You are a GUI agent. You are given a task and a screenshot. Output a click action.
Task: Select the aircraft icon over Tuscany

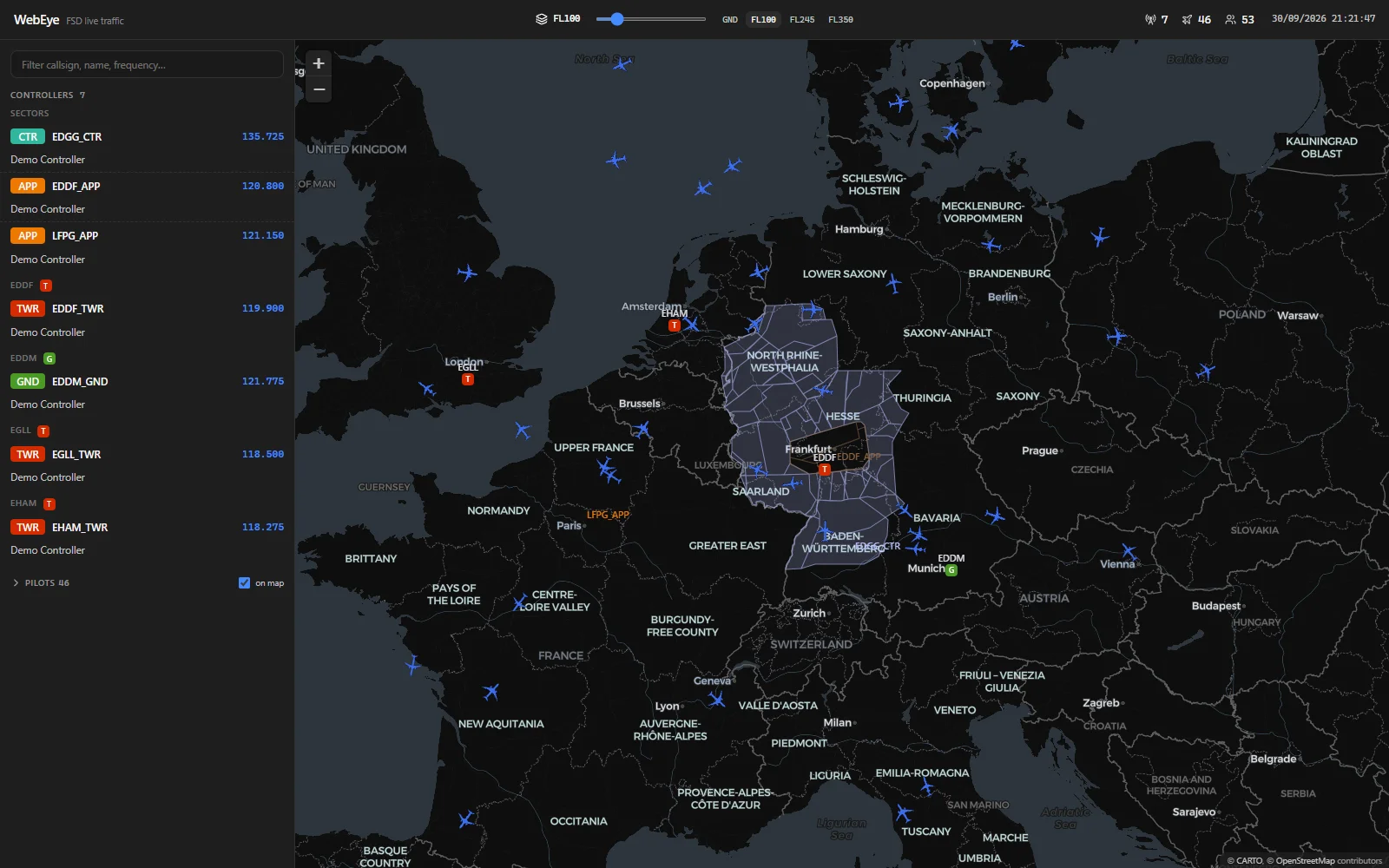pos(904,813)
